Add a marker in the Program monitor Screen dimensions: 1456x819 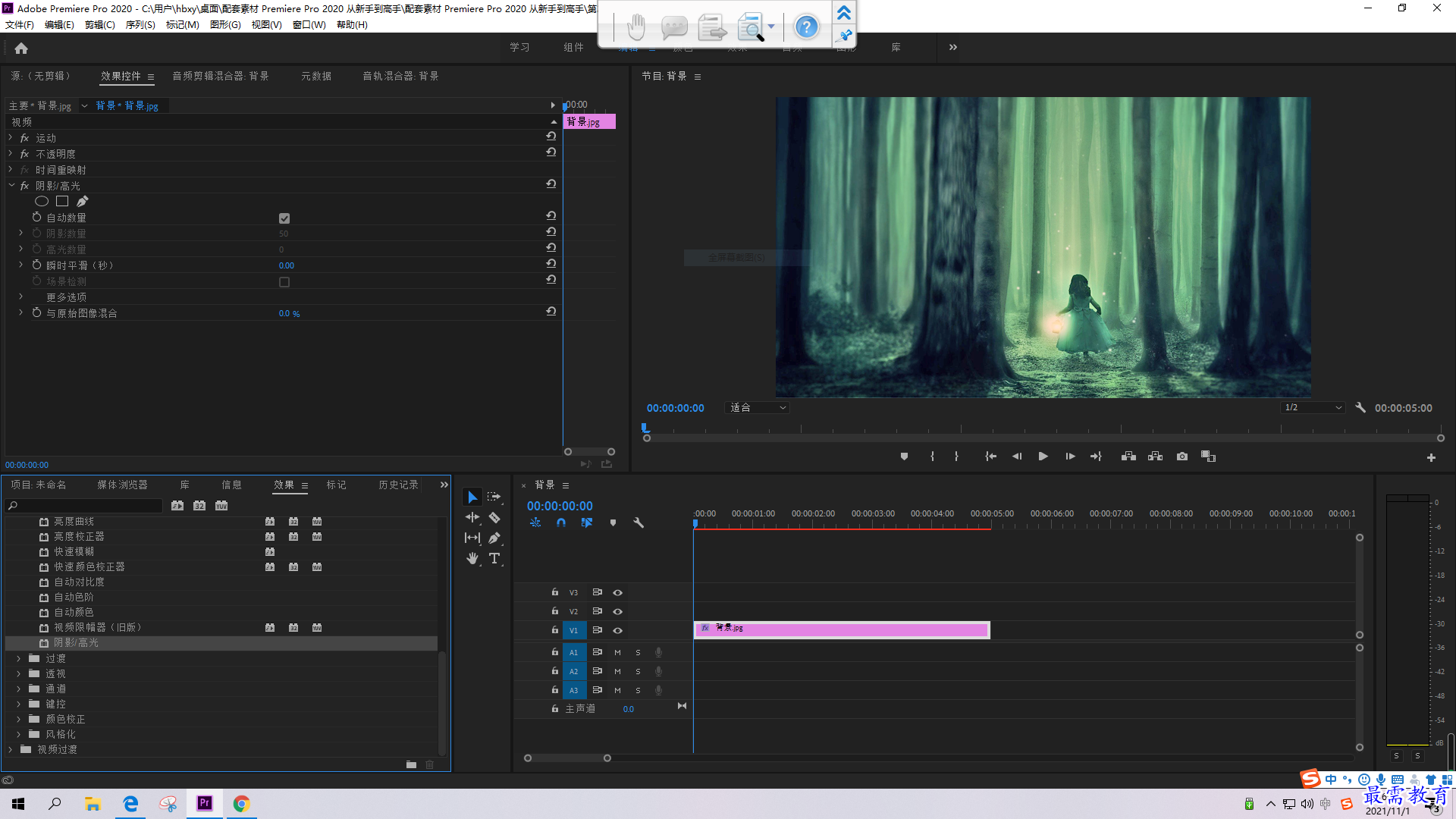click(904, 457)
